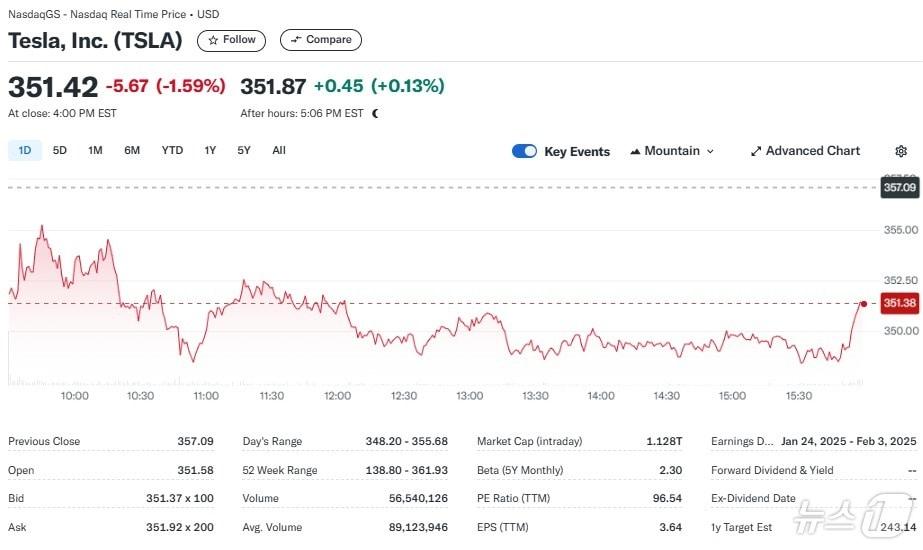The image size is (923, 550).
Task: Click the Earnings Date value
Action: (848, 441)
